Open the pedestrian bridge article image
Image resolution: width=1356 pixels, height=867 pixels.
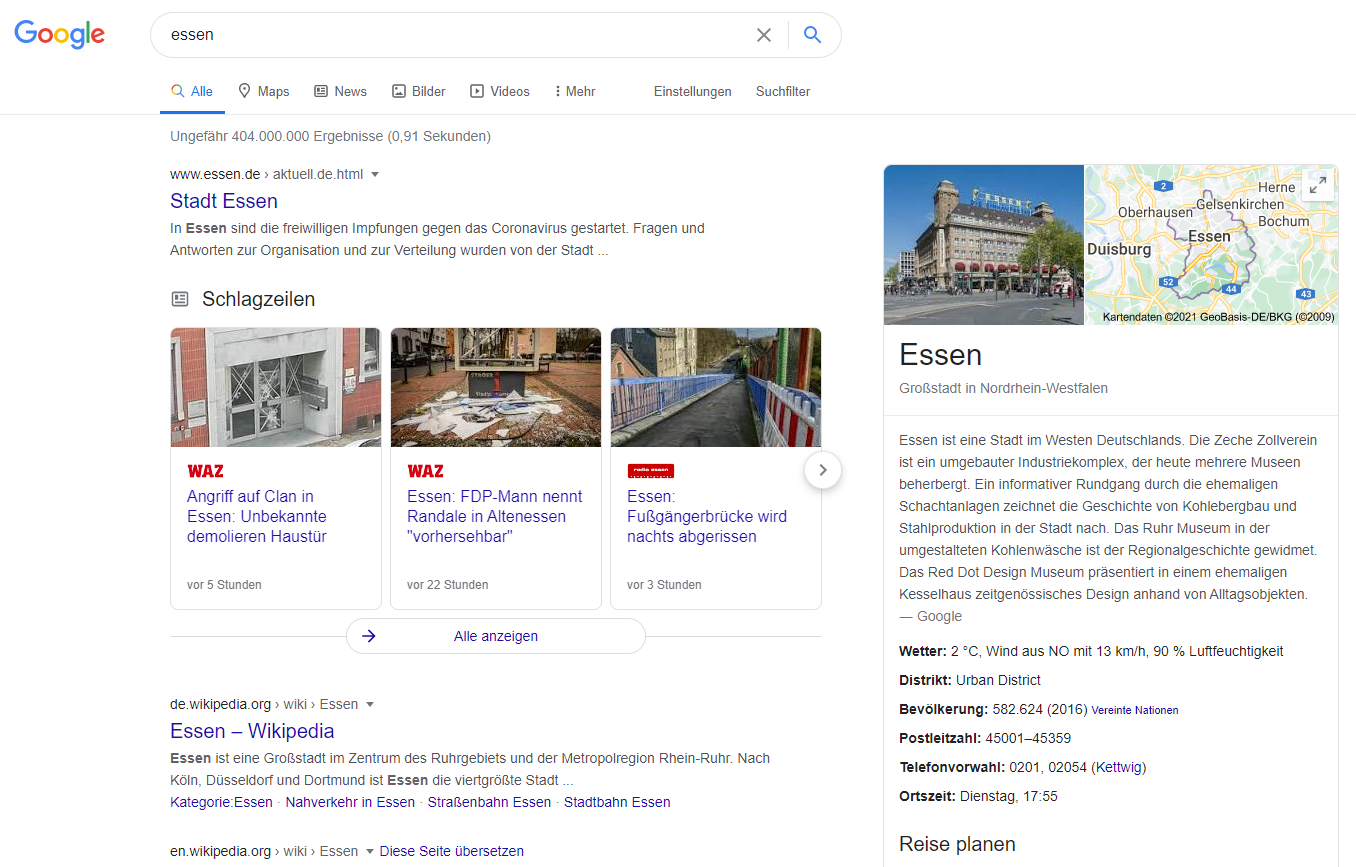pos(716,387)
